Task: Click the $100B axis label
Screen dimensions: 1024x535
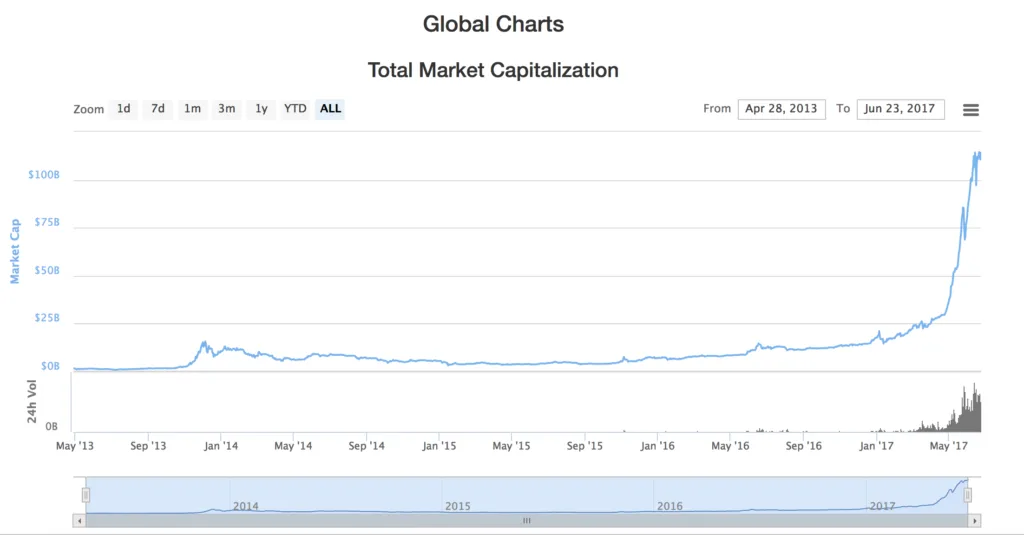Action: point(44,174)
